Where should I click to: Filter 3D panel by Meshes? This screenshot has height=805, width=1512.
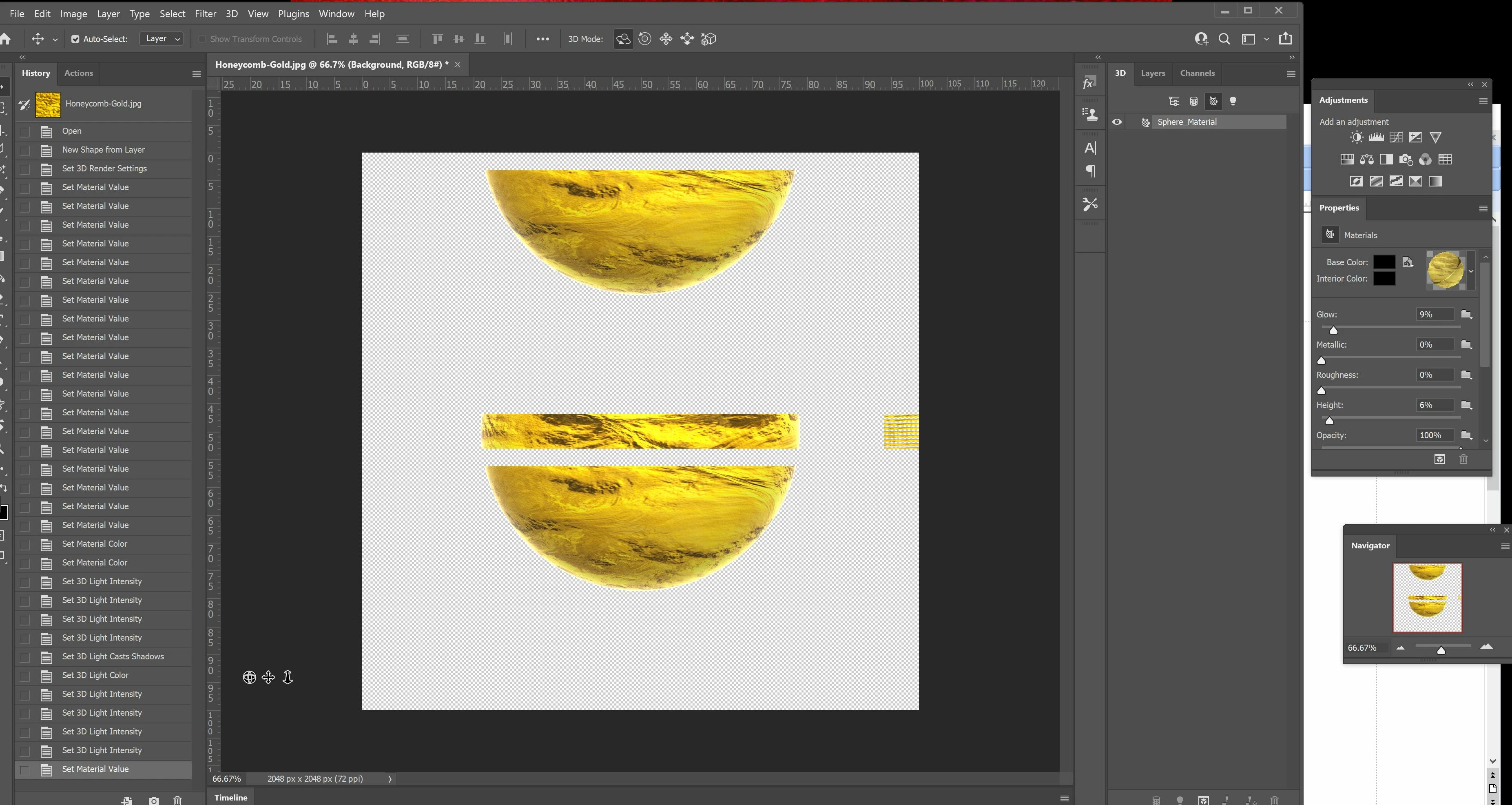point(1193,101)
